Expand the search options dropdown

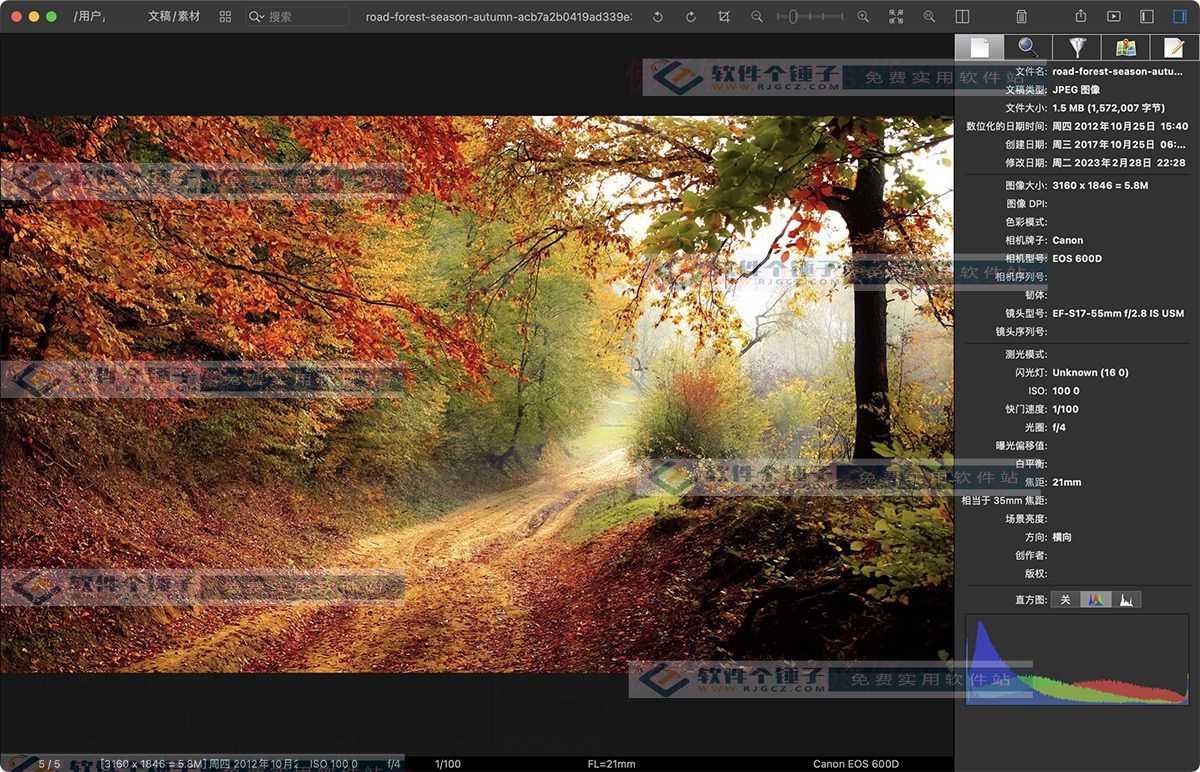coord(257,17)
